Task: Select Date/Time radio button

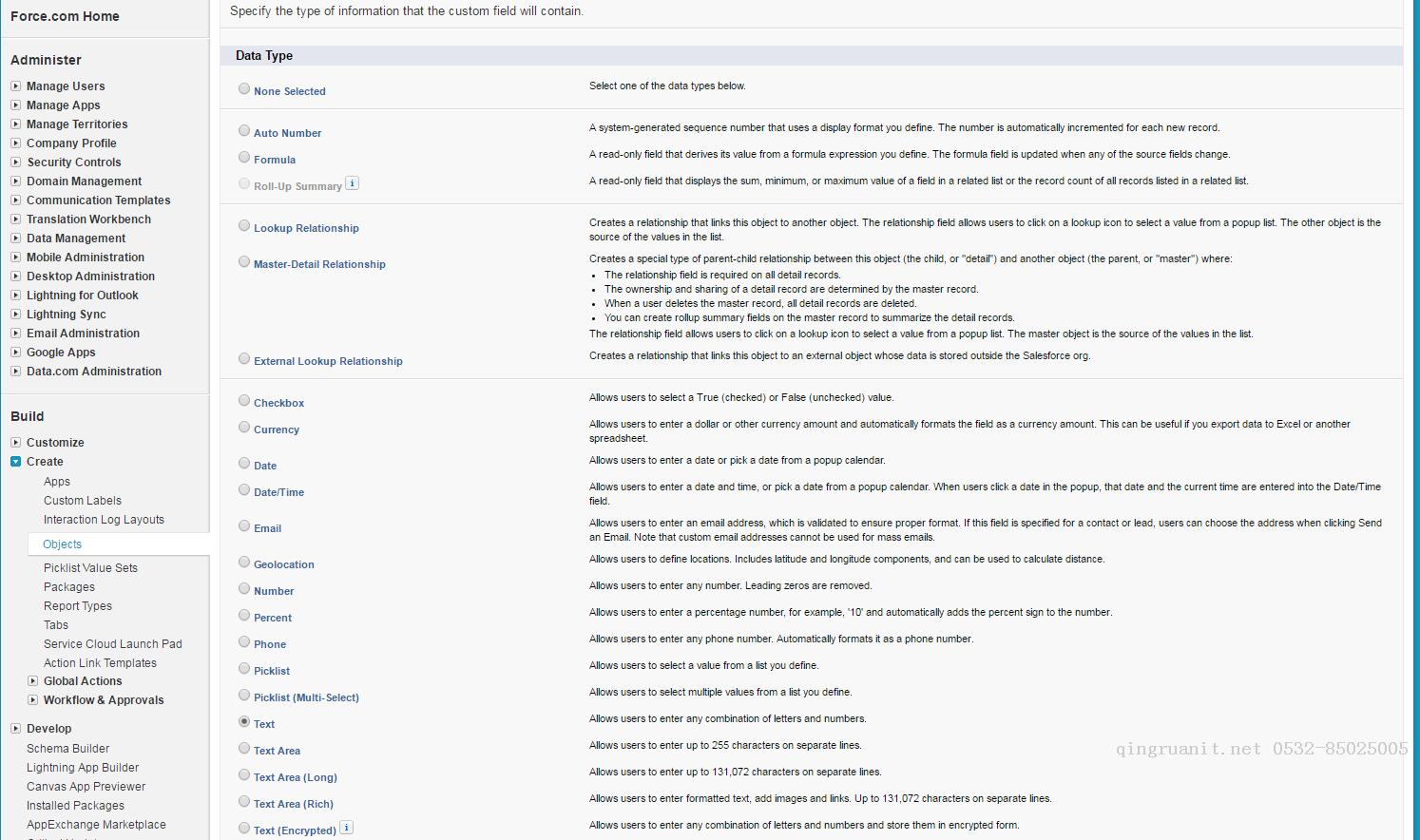Action: coord(244,489)
